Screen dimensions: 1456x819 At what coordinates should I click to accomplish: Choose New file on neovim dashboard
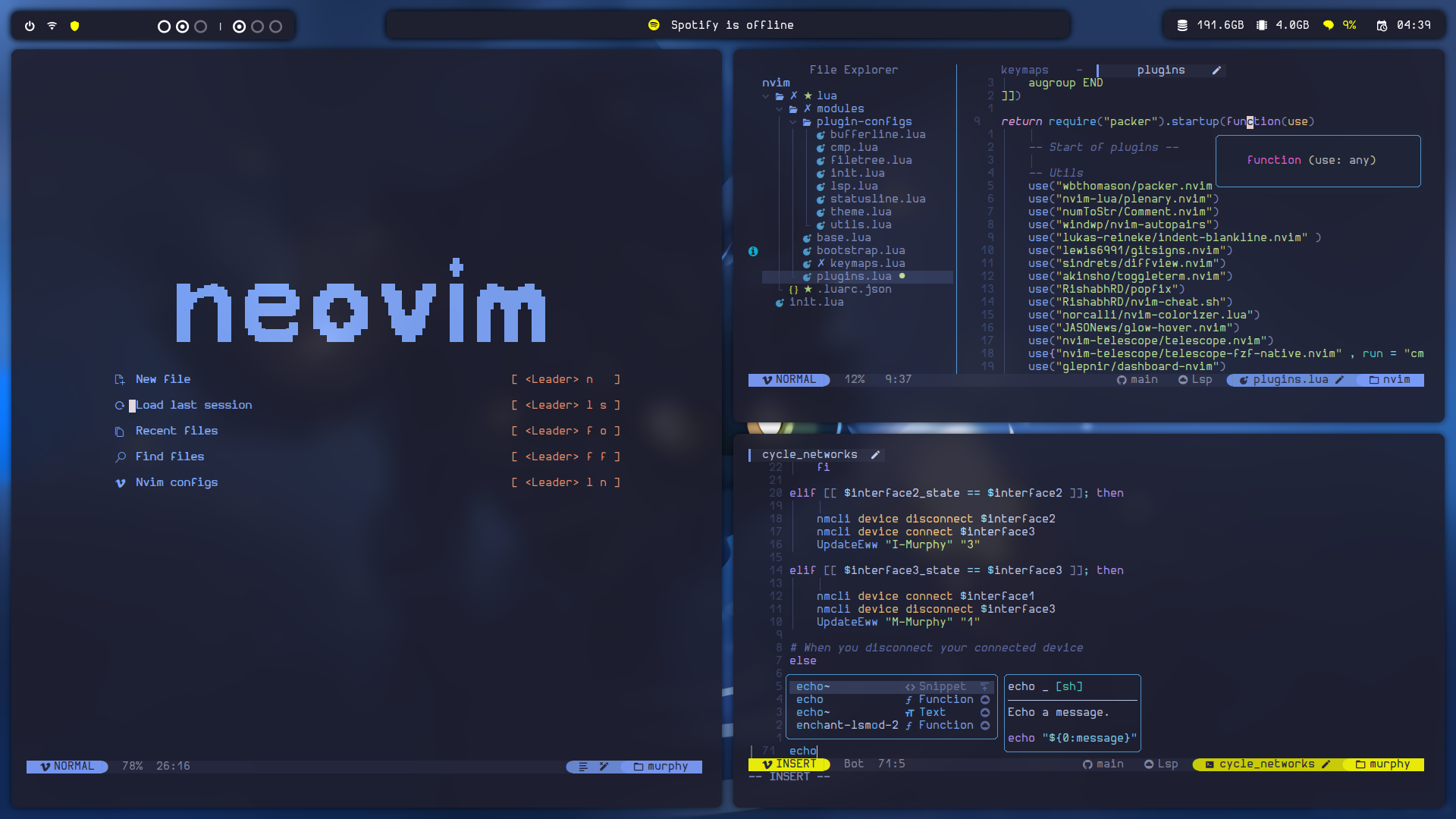point(163,379)
